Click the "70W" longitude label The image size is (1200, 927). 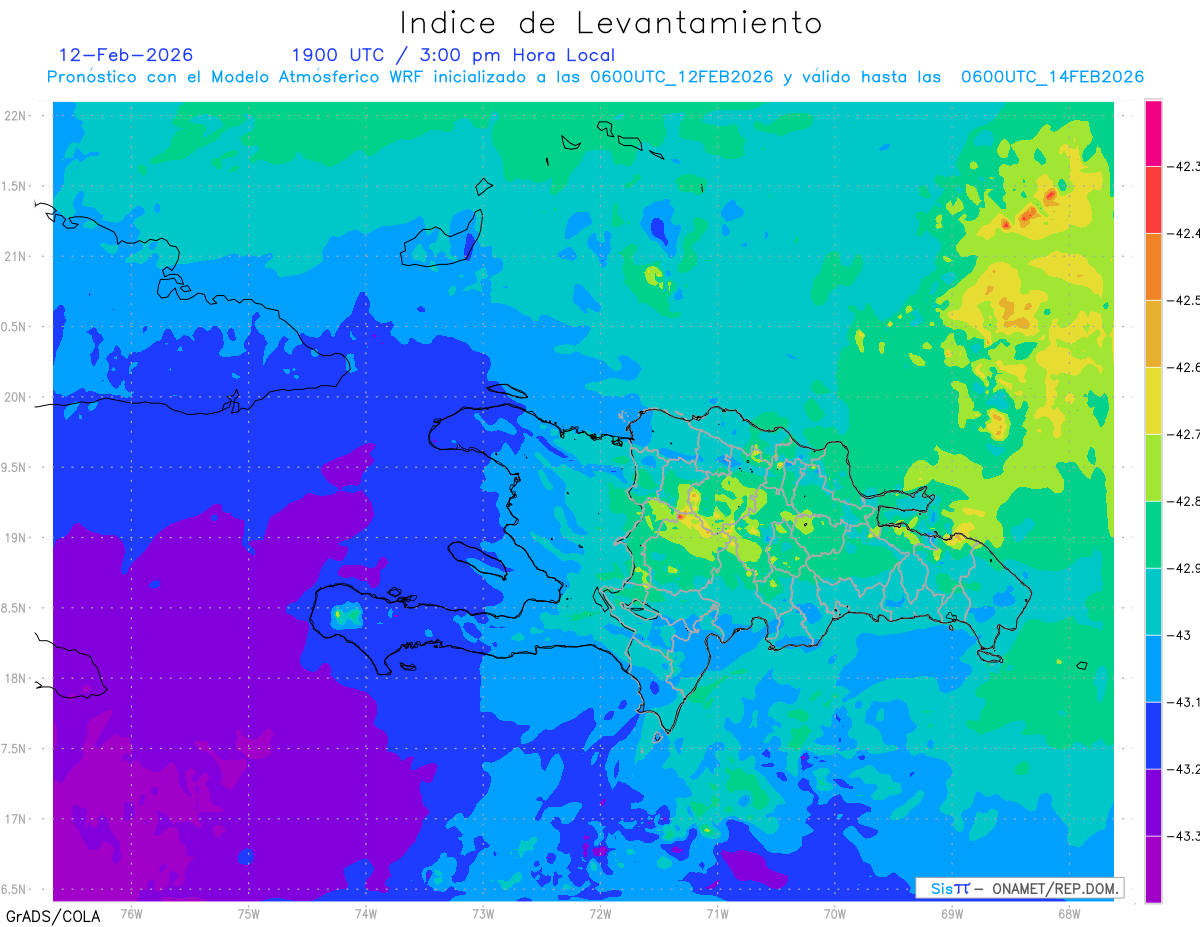coord(834,913)
